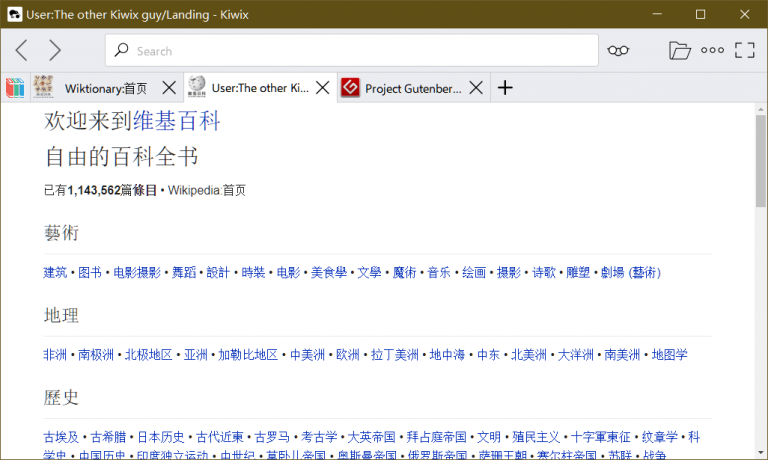
Task: Open the 亚洲 link
Action: click(195, 355)
